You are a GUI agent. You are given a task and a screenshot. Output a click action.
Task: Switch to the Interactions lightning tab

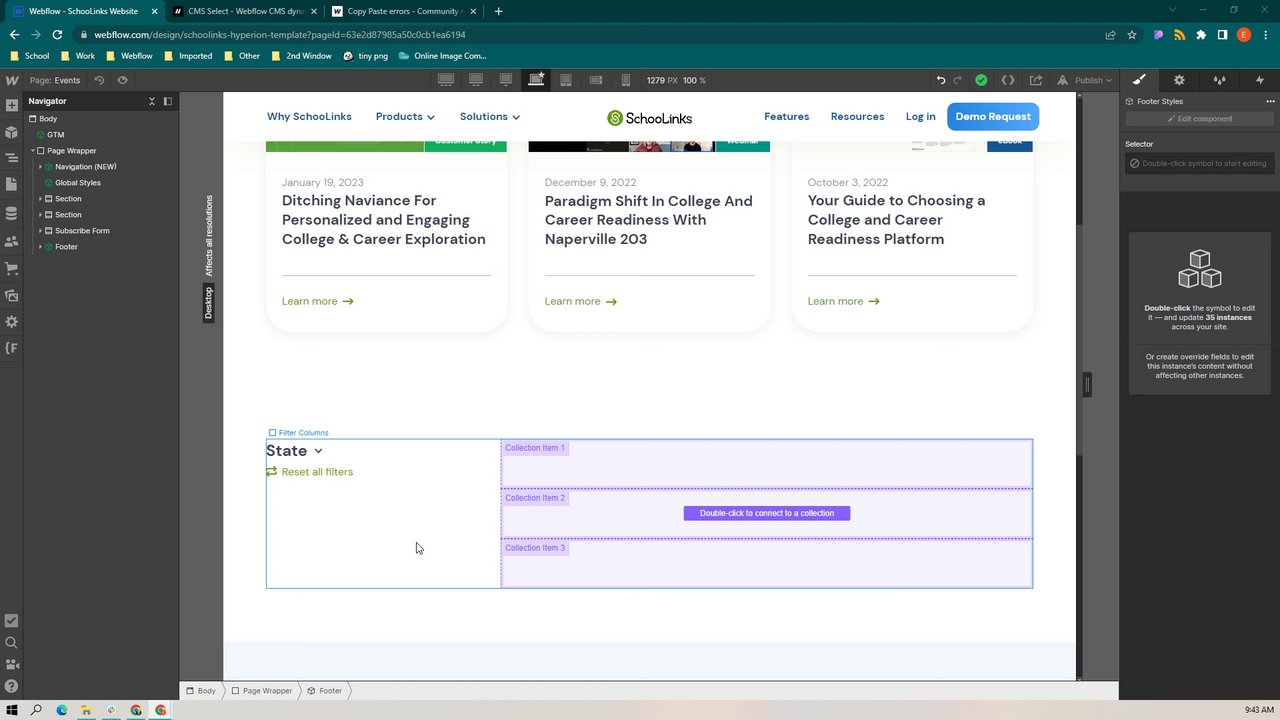(1259, 80)
